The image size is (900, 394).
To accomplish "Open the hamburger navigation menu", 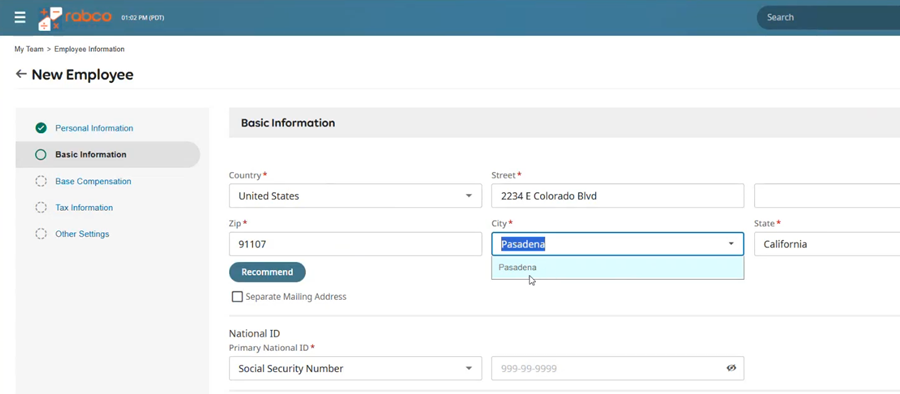I will tap(20, 17).
